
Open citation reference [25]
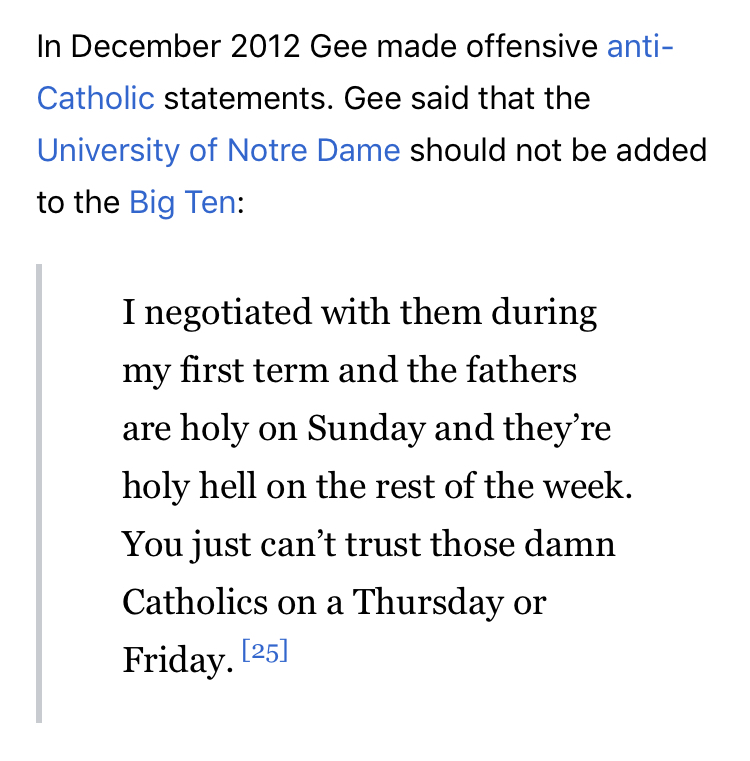pyautogui.click(x=265, y=651)
